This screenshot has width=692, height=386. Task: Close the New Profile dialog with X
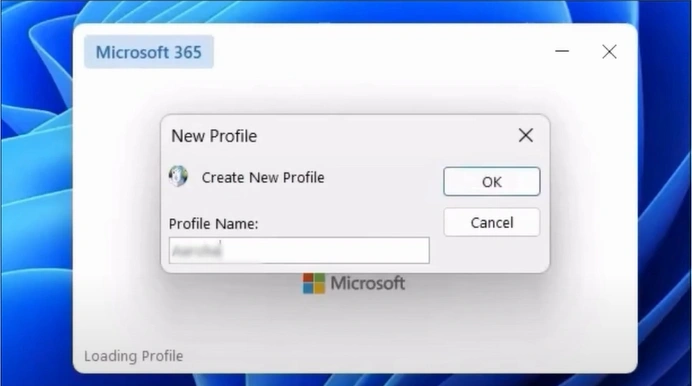click(x=526, y=135)
